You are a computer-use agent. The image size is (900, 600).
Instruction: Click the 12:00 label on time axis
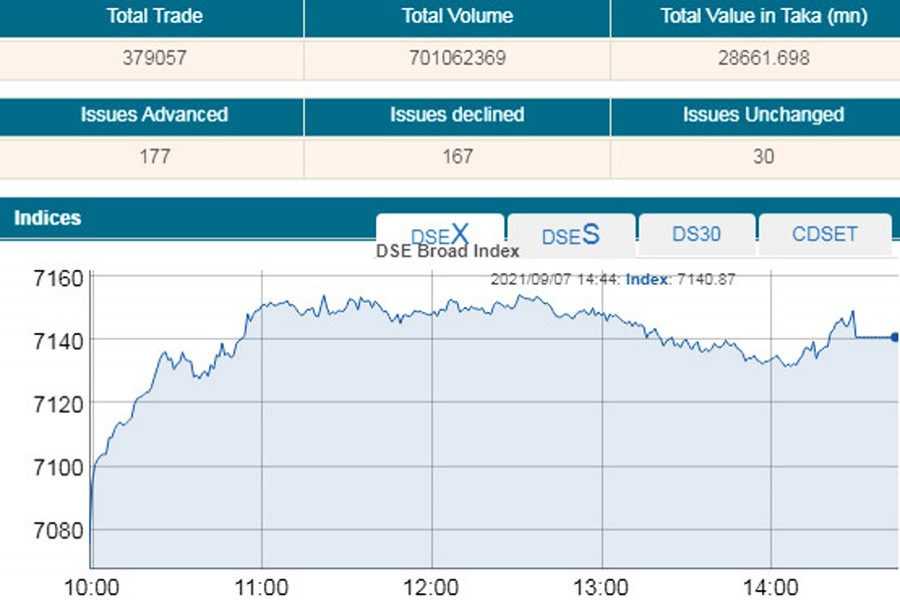point(431,586)
